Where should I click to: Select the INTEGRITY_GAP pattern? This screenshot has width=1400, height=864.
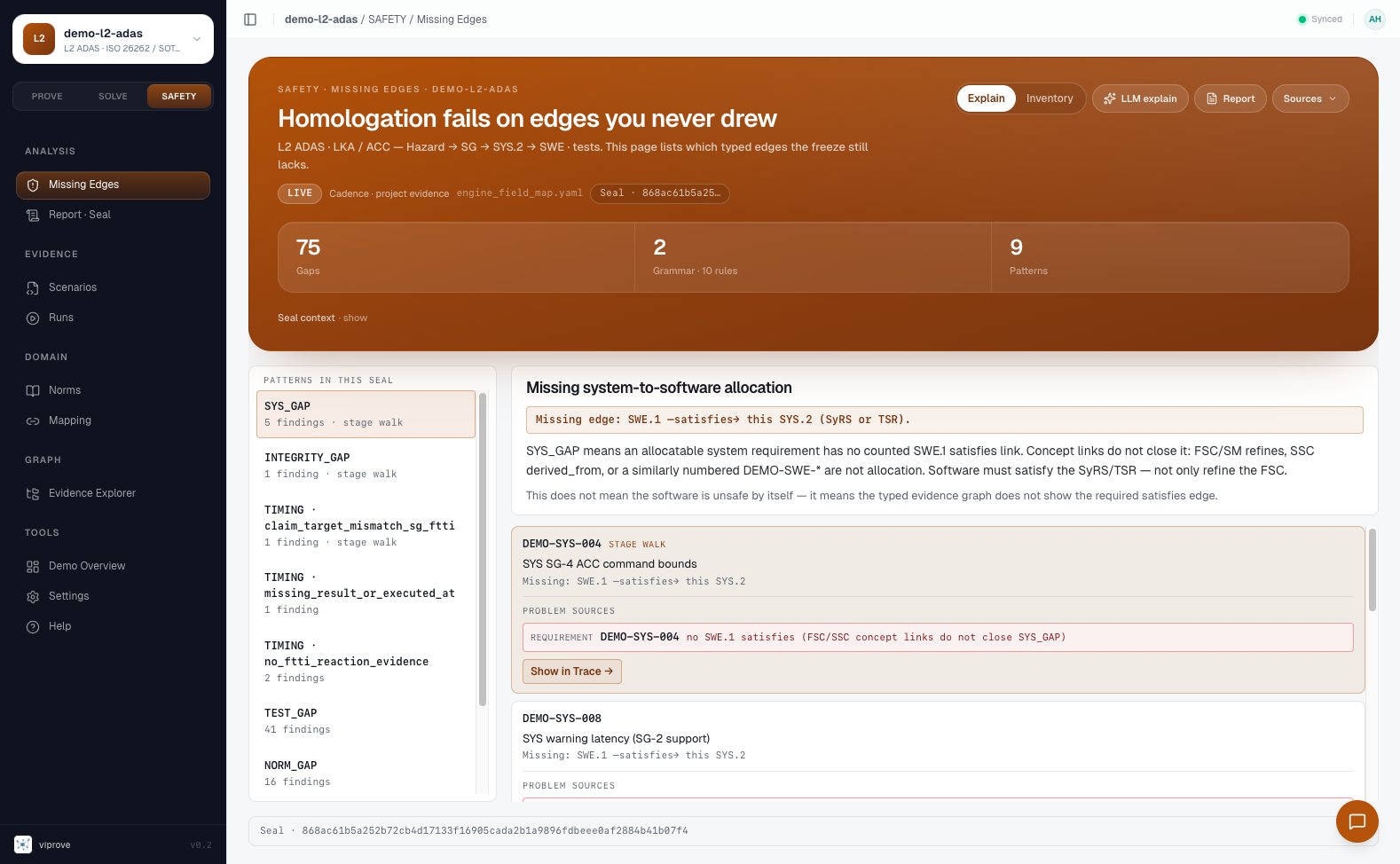366,466
